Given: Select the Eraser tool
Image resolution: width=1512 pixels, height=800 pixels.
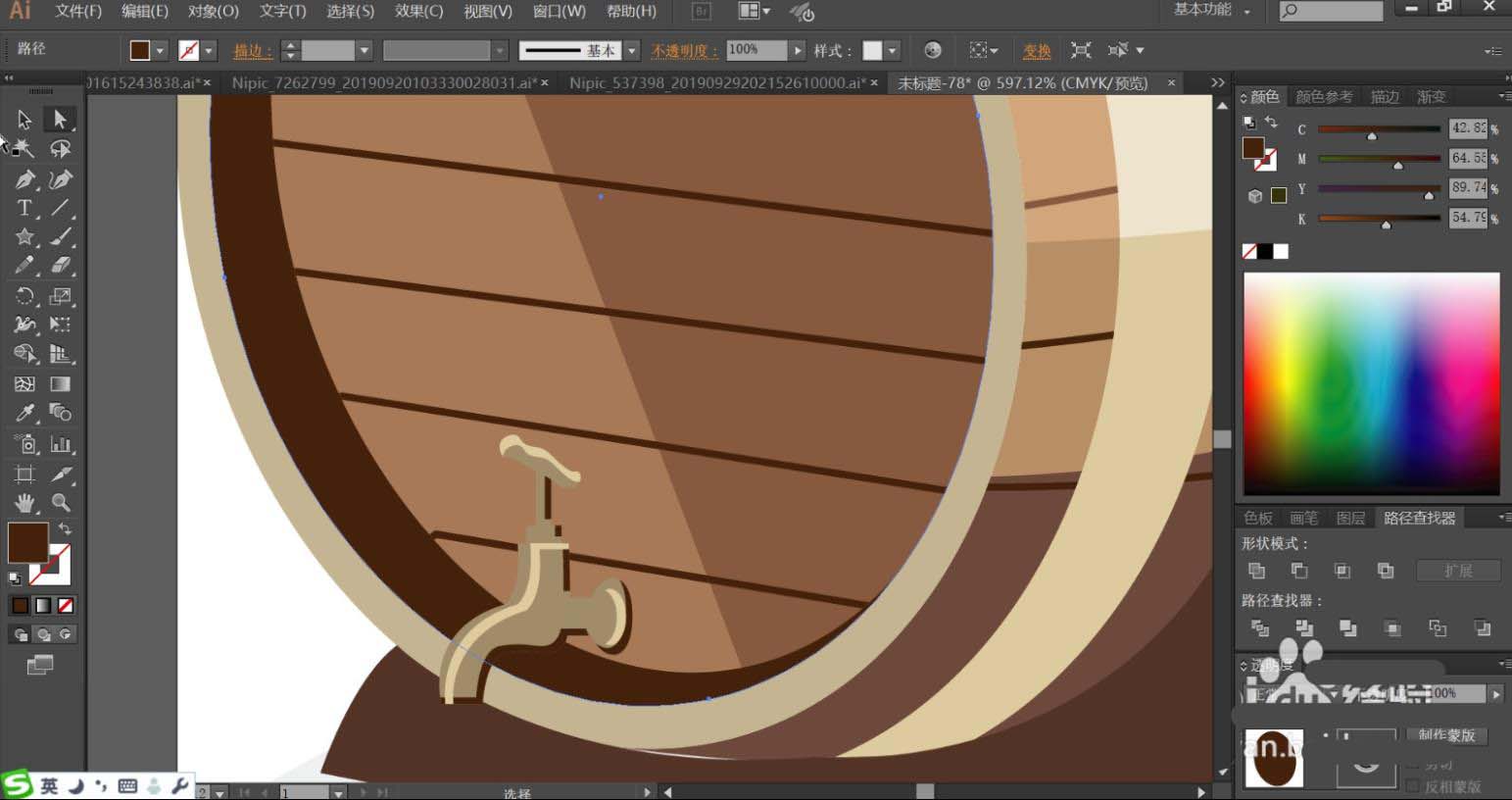Looking at the screenshot, I should 60,266.
